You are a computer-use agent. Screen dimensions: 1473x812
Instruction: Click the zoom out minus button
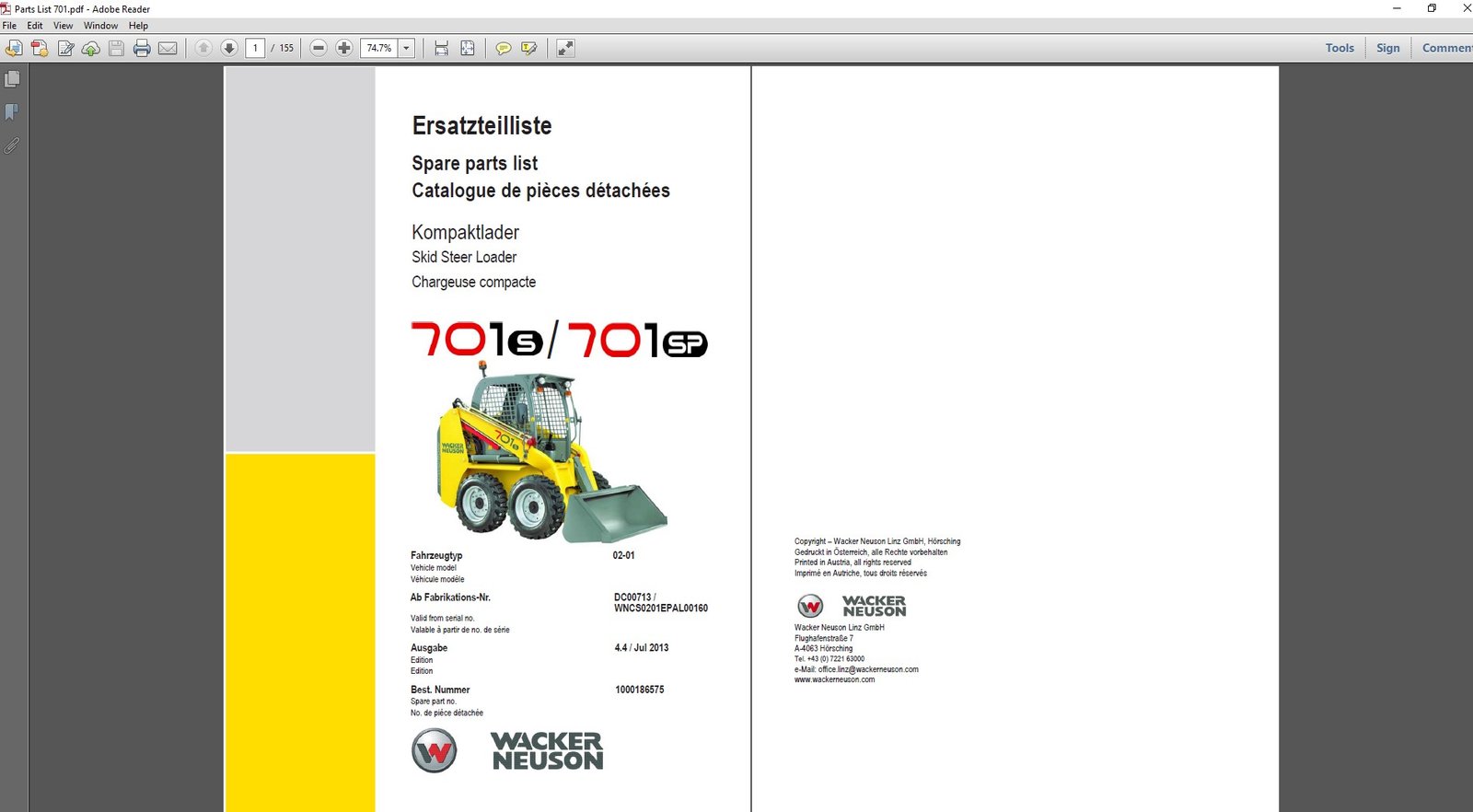click(x=319, y=48)
